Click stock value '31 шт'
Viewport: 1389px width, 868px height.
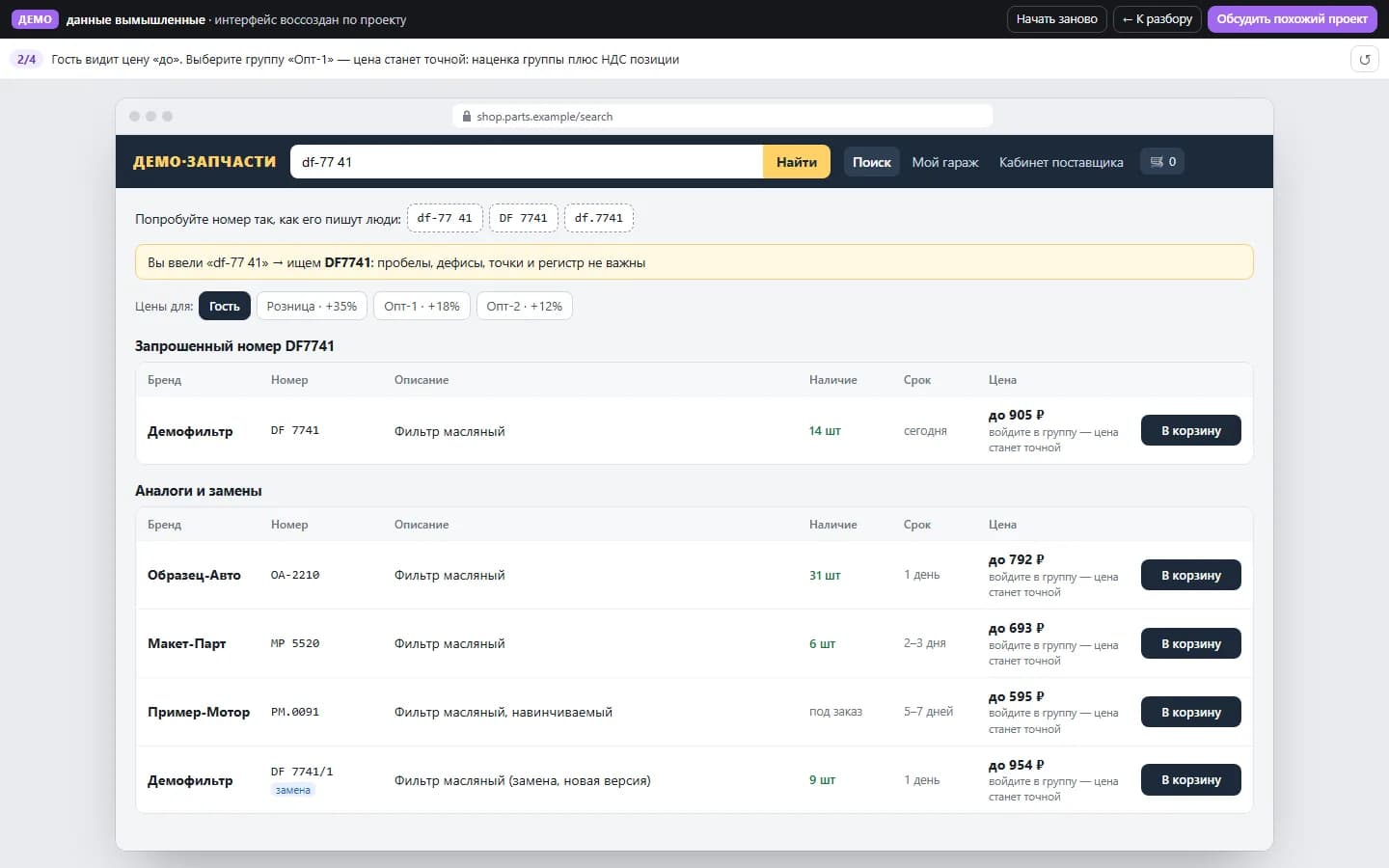825,576
